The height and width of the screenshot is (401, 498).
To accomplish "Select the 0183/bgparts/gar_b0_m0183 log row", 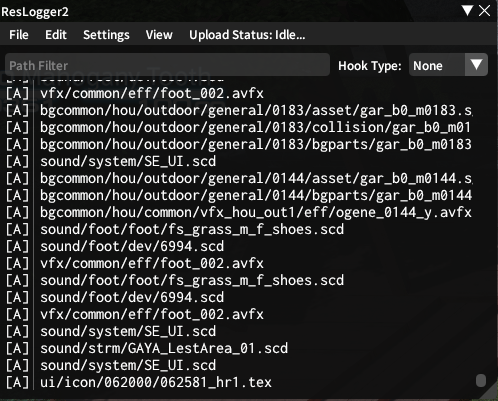I will [239, 144].
